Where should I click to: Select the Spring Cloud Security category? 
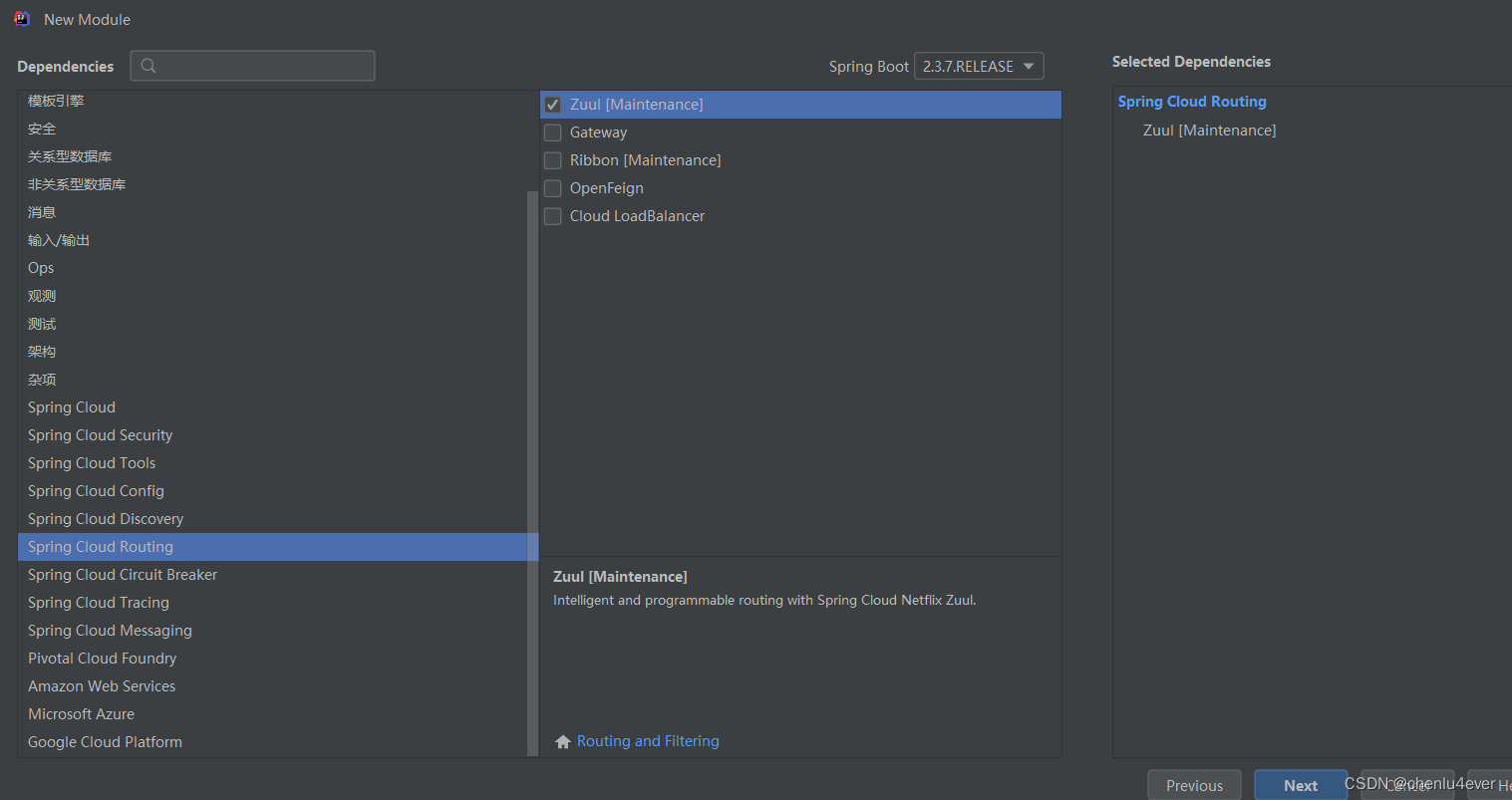tap(100, 434)
